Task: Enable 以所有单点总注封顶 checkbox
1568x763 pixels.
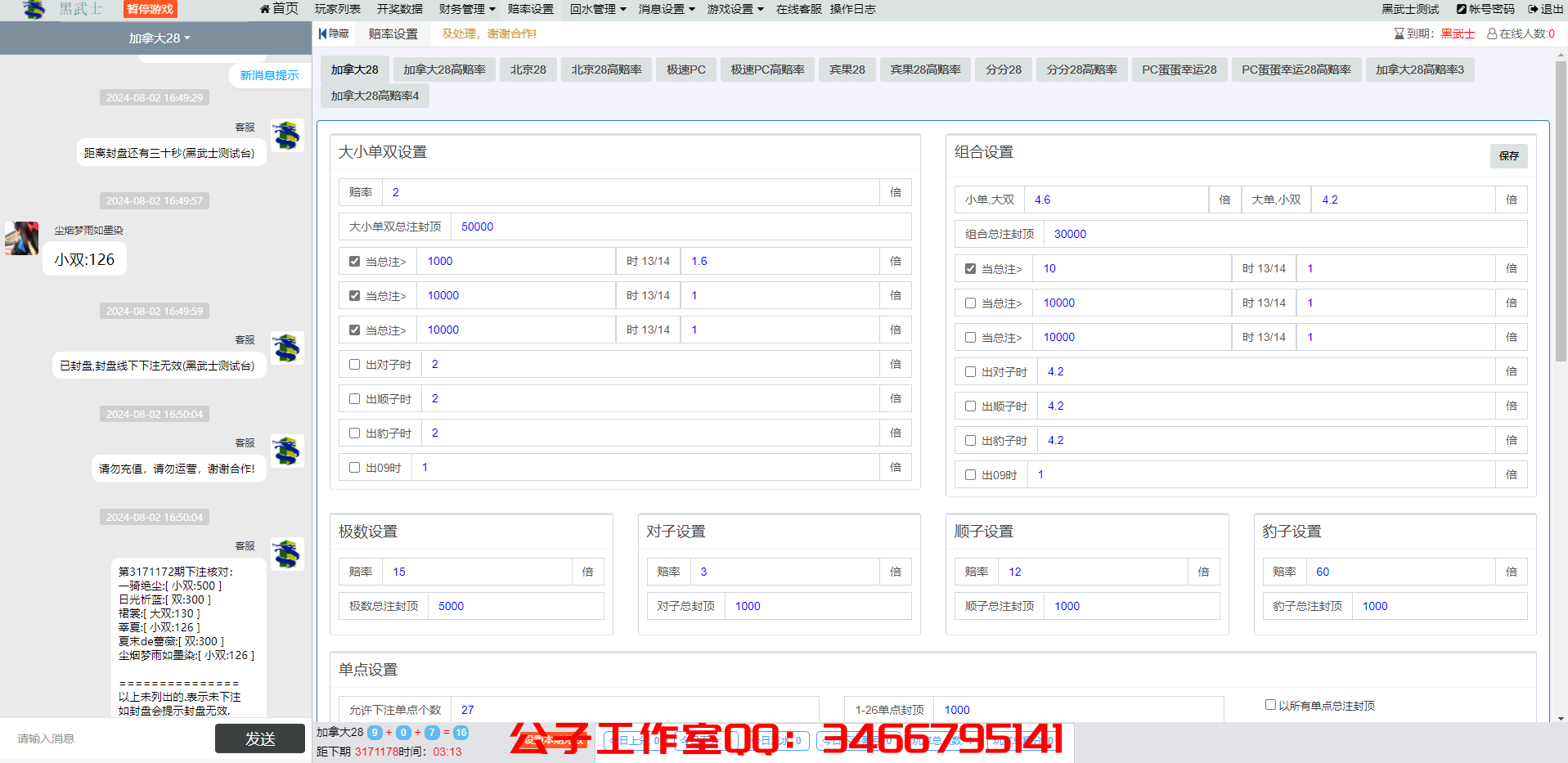Action: 1270,705
